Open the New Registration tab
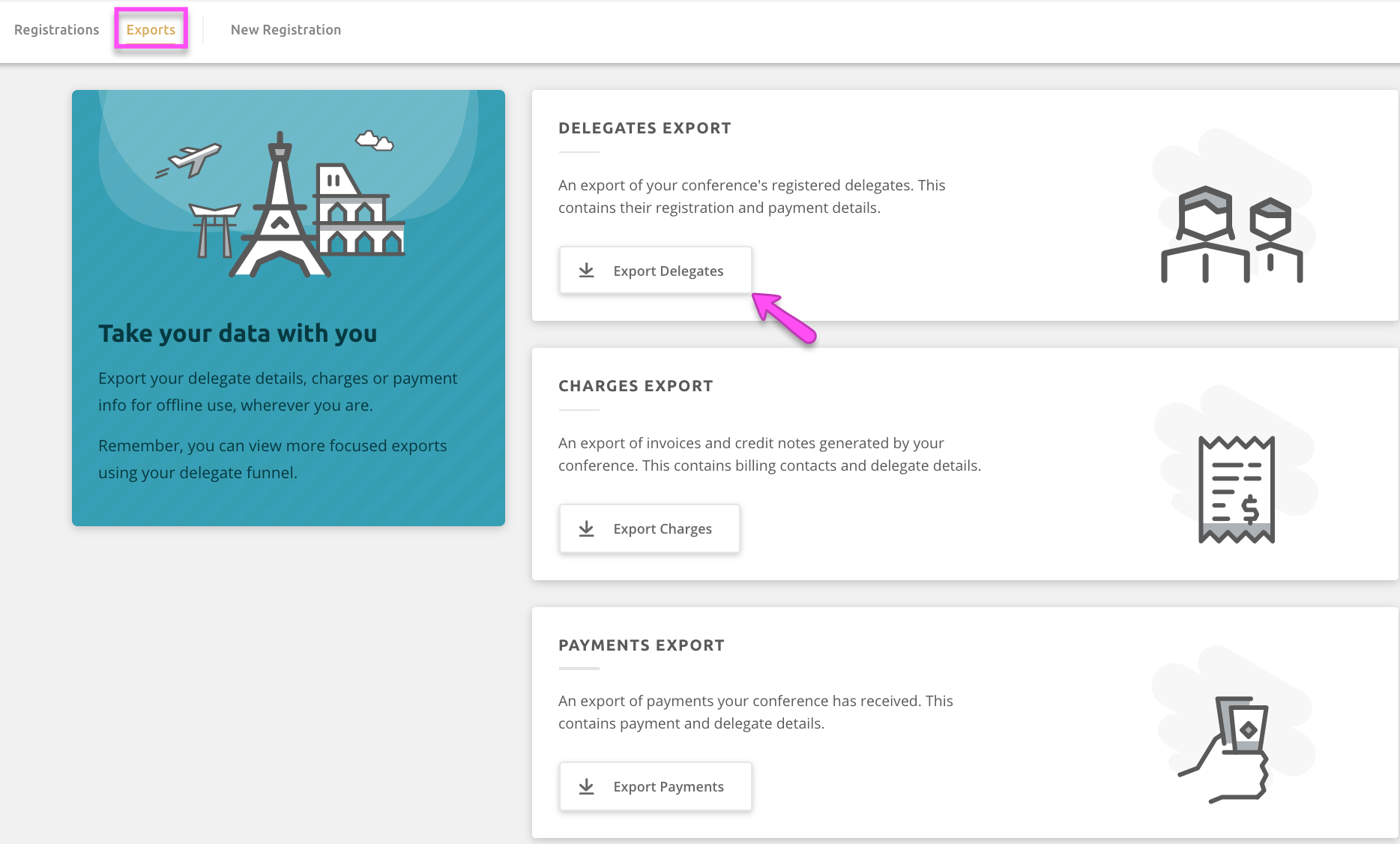 [286, 30]
